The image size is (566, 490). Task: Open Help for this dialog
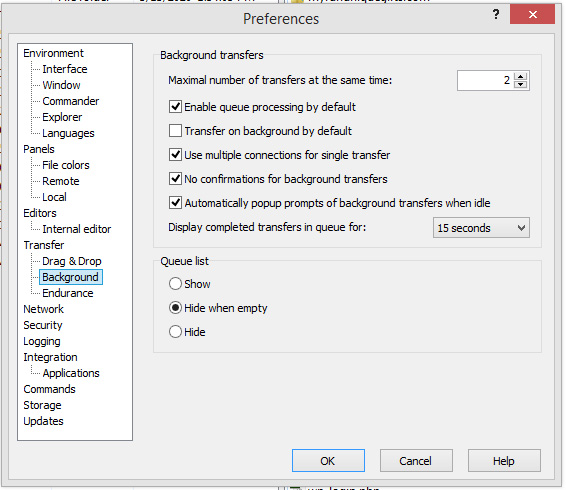coord(504,461)
